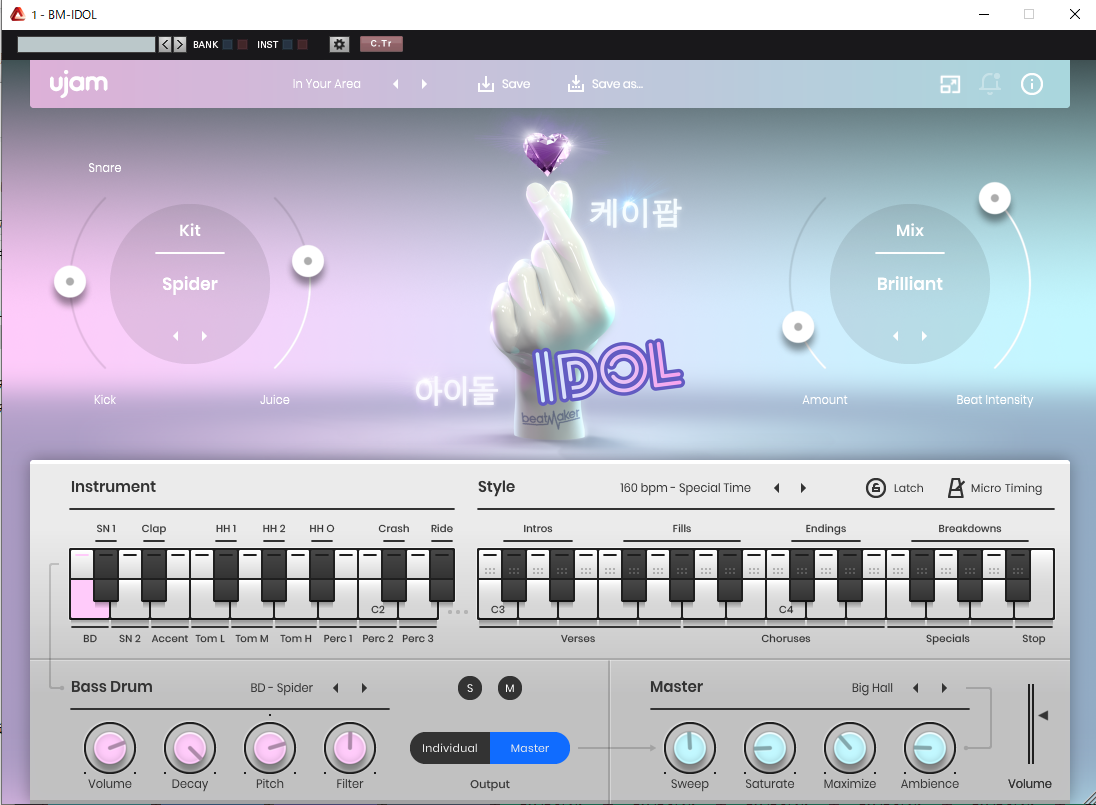Viewport: 1096px width, 805px height.
Task: Click the host preset name field
Action: coord(86,44)
